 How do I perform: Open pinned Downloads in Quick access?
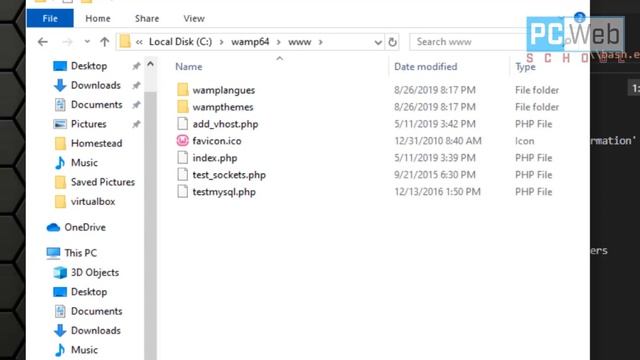pyautogui.click(x=96, y=85)
